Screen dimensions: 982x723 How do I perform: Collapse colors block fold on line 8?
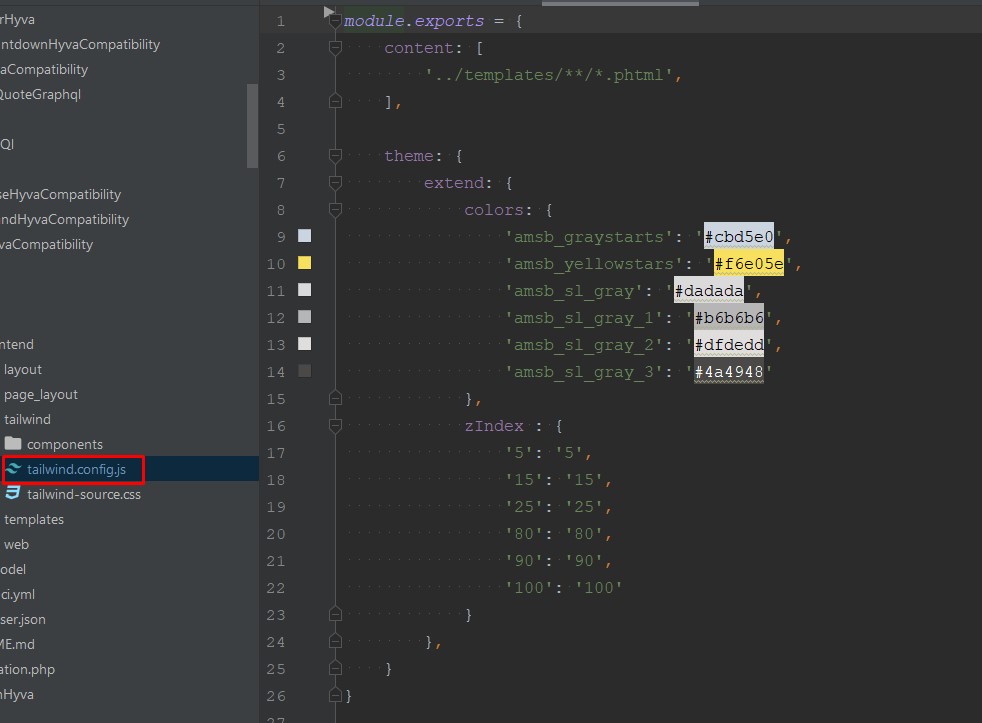point(335,209)
